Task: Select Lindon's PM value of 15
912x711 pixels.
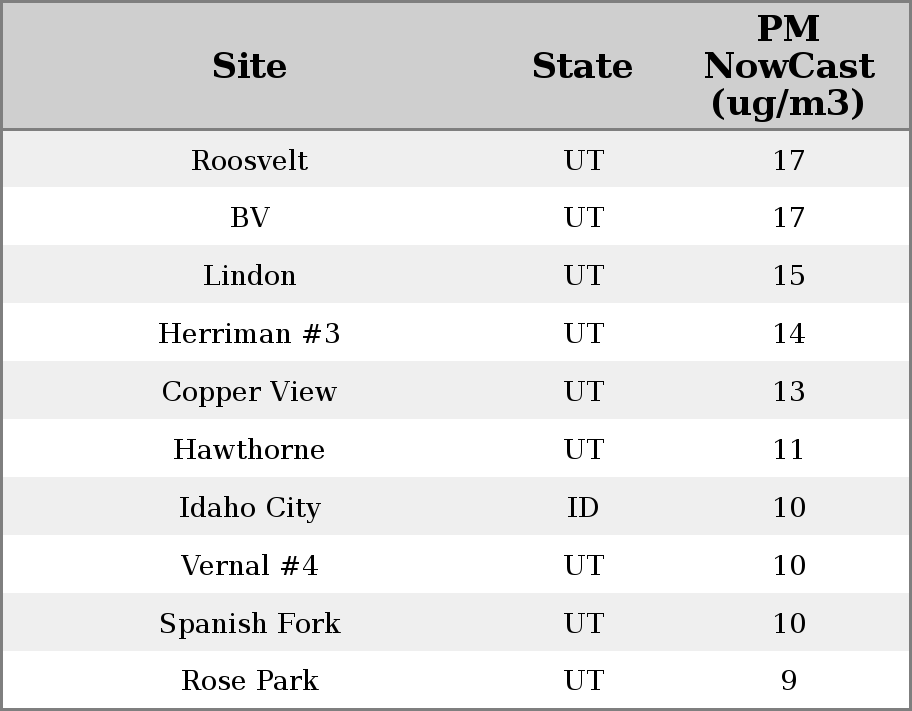Action: (788, 276)
